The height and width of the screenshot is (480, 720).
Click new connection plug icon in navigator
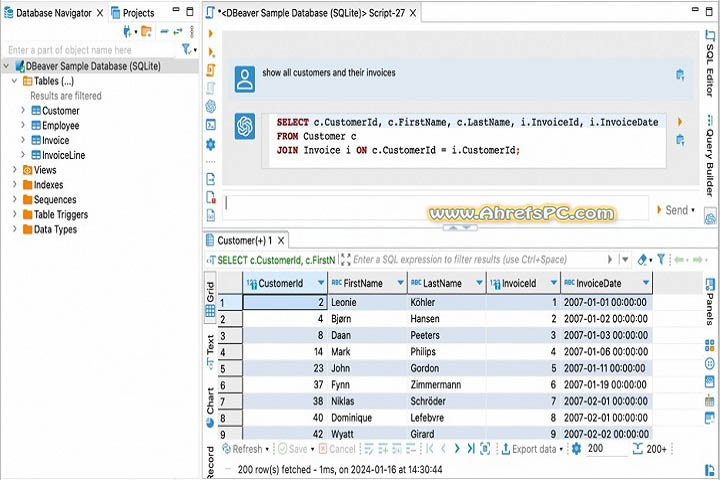[129, 32]
